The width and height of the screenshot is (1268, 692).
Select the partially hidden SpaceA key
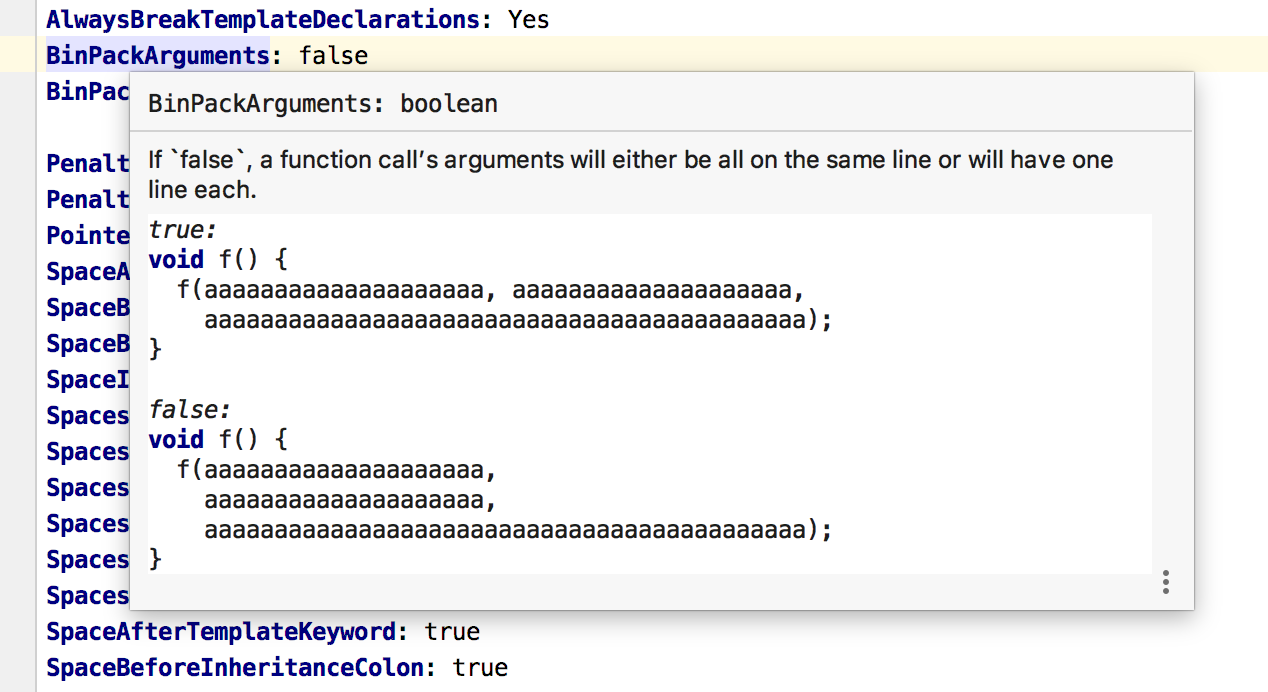click(x=88, y=272)
